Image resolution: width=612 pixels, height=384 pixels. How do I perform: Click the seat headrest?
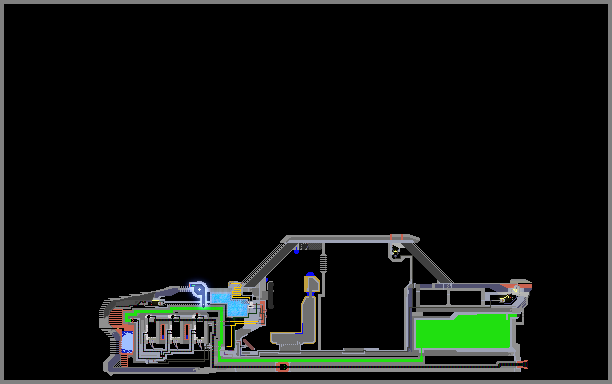point(311,284)
